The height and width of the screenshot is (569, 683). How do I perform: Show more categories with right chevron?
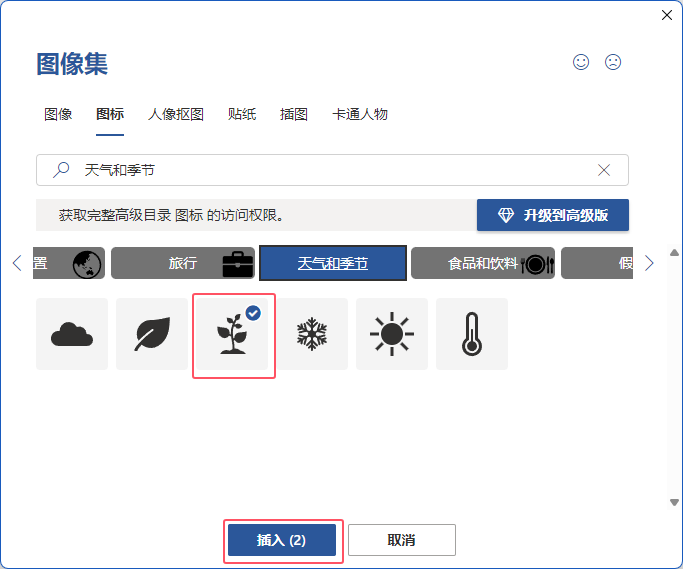[649, 263]
